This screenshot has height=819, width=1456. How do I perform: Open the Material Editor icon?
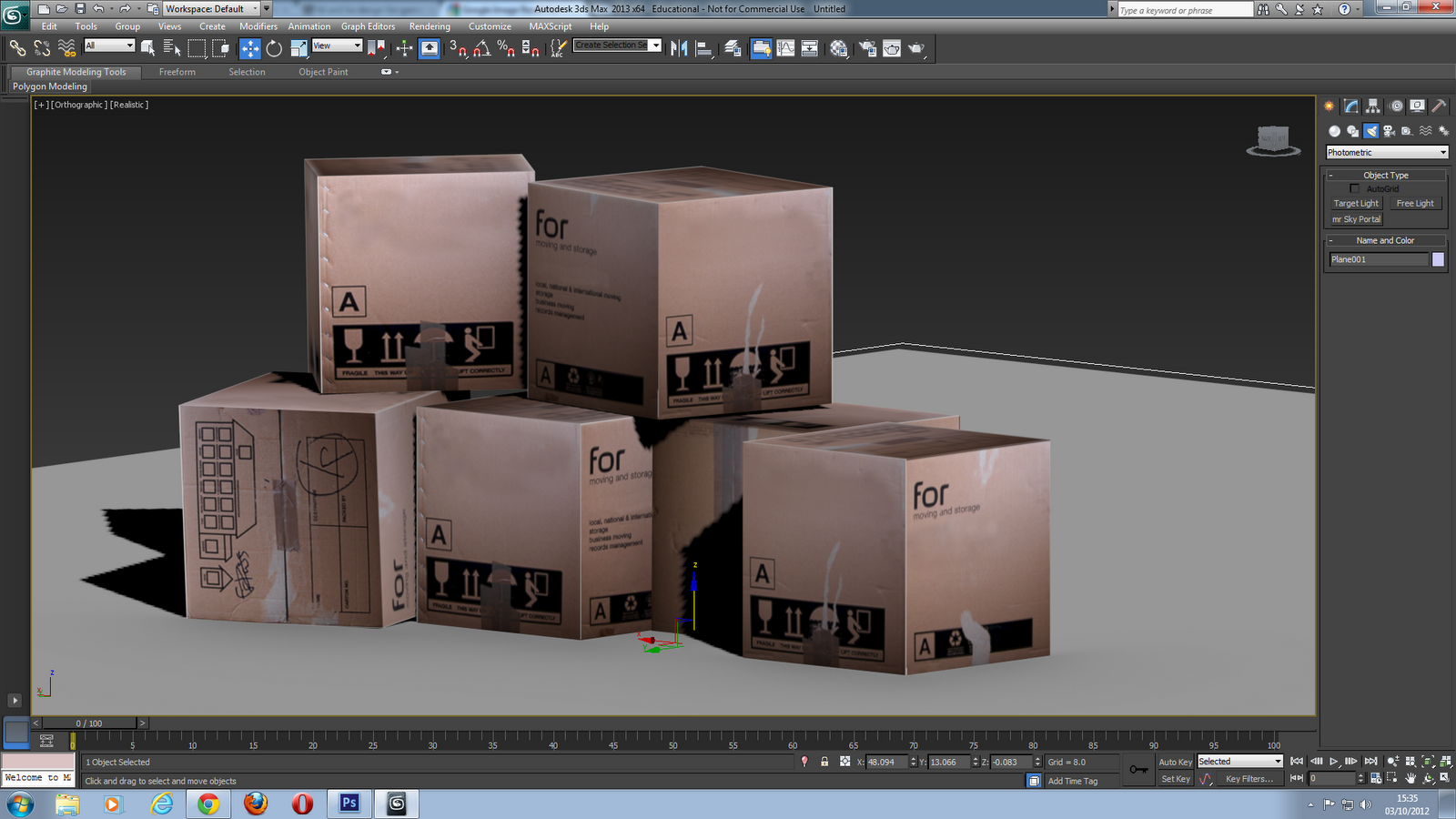coord(838,47)
